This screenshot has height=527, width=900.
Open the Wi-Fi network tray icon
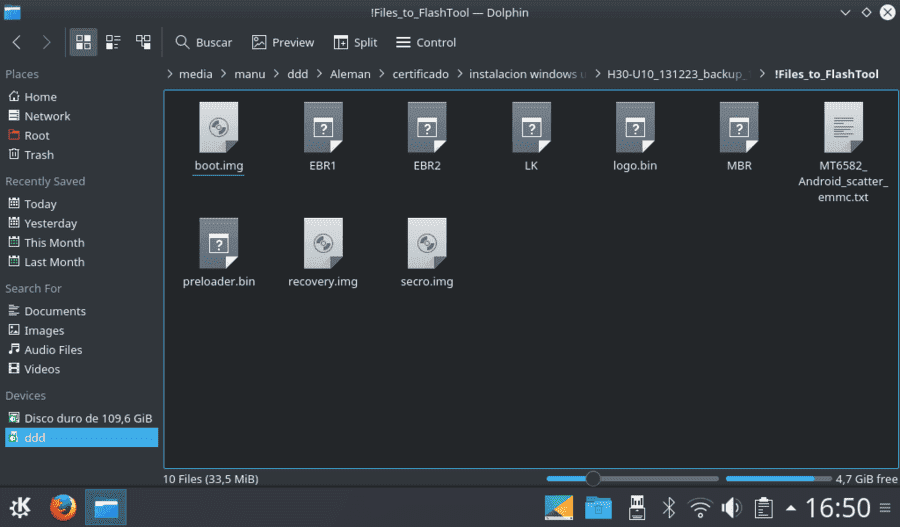click(x=700, y=507)
